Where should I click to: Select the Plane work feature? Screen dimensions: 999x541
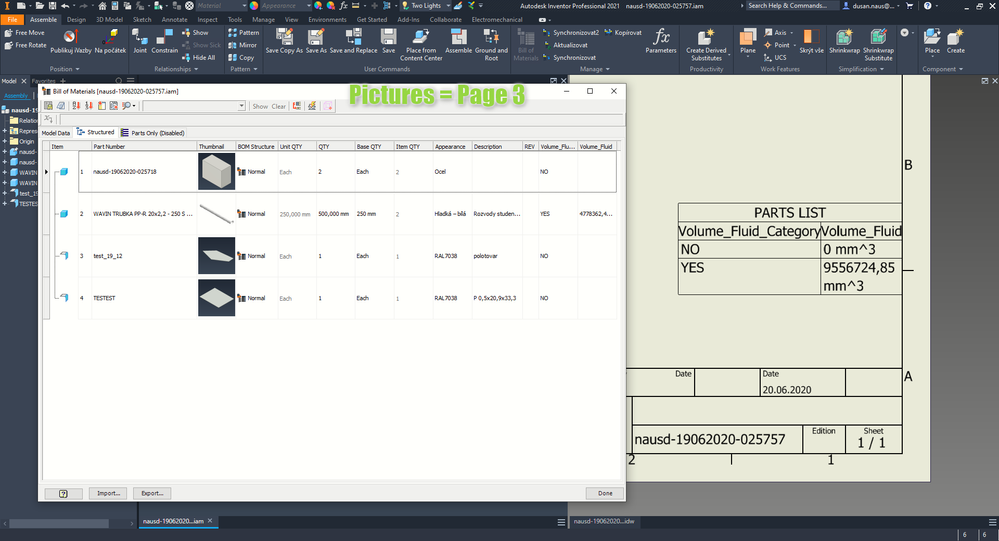tap(747, 41)
